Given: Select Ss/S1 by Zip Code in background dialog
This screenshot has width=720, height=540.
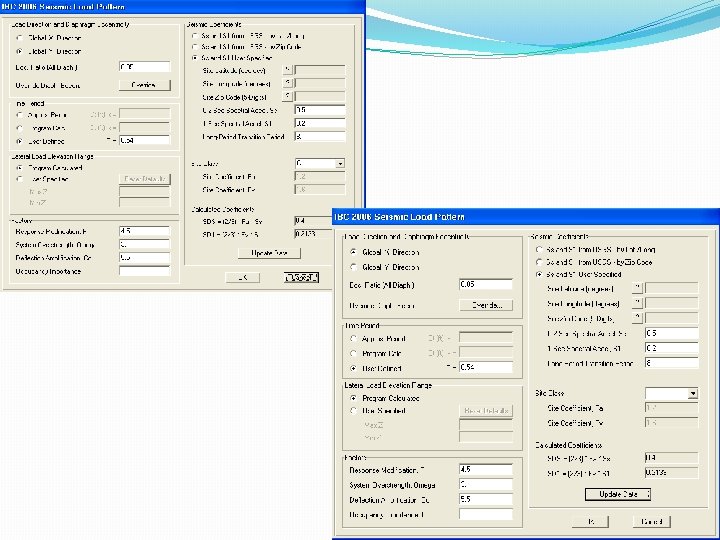Looking at the screenshot, I should pyautogui.click(x=195, y=47).
